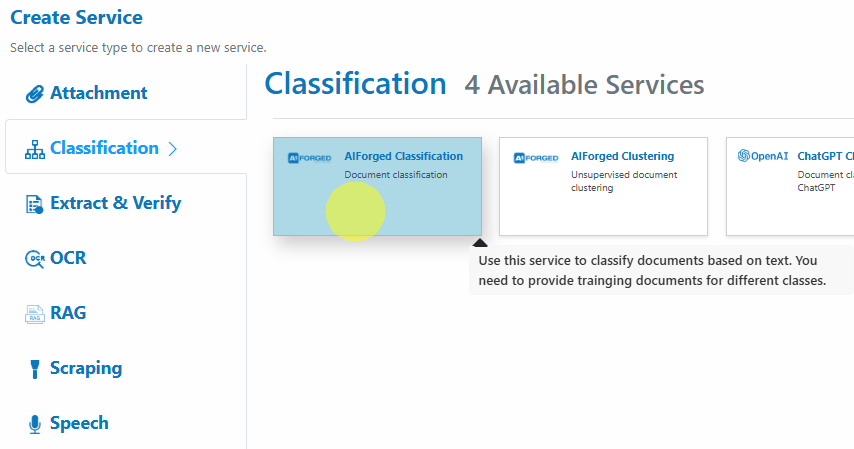Image resolution: width=854 pixels, height=449 pixels.
Task: Choose the Scraping category label
Action: coord(86,368)
